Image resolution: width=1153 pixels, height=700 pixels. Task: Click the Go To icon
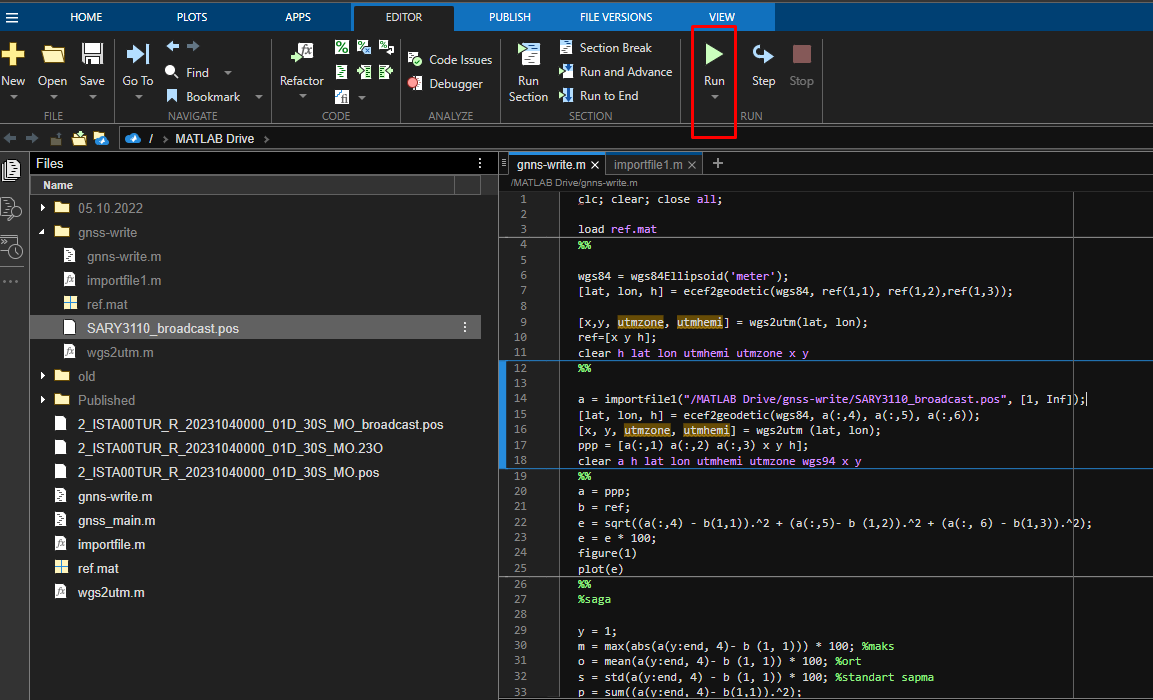138,54
